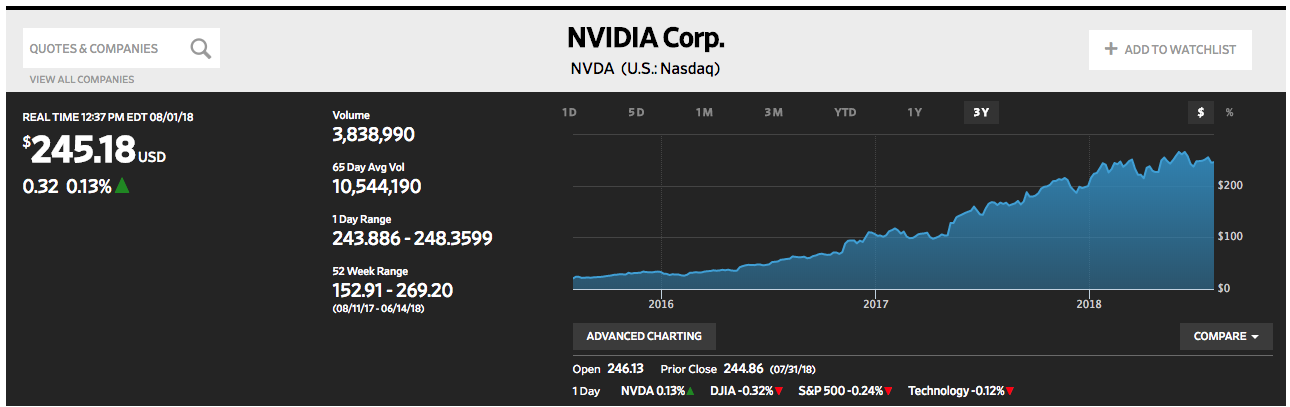Viewport: 1290px width, 407px height.
Task: Show the YTD chart range
Action: 845,112
